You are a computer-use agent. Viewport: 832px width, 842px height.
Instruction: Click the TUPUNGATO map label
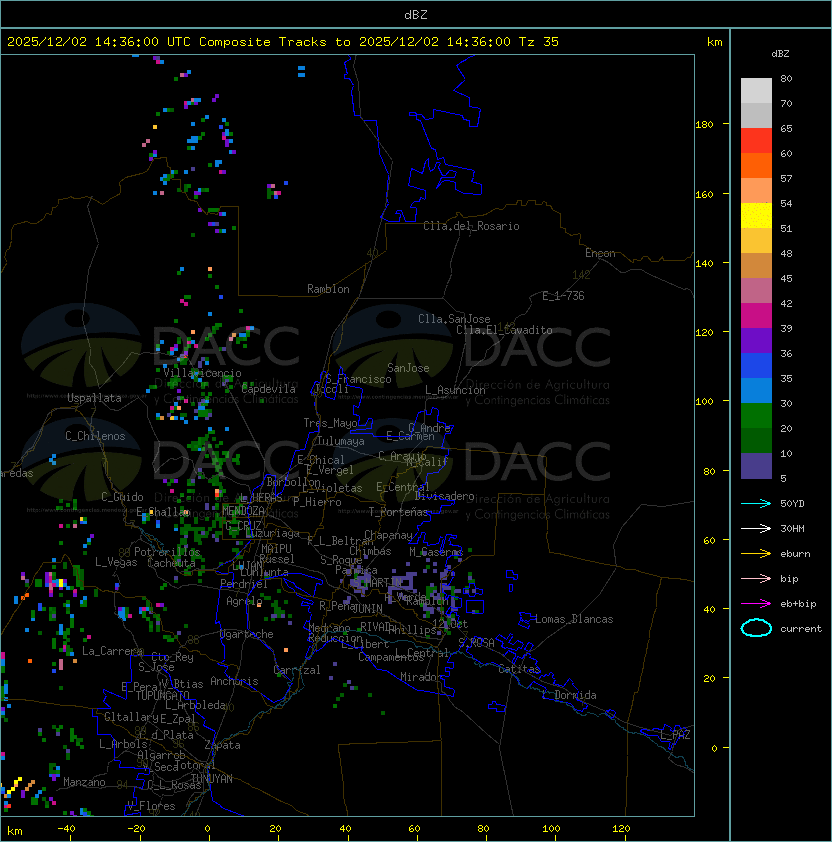tap(163, 695)
